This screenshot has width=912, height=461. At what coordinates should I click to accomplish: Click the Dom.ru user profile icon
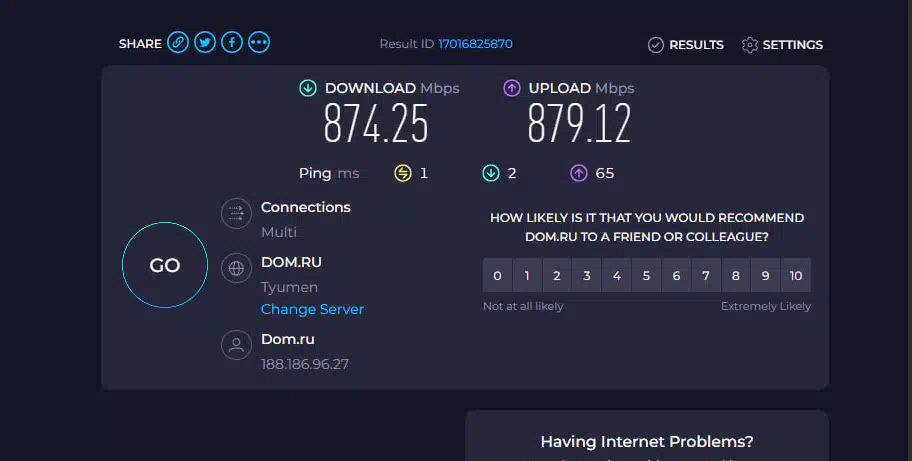(236, 346)
